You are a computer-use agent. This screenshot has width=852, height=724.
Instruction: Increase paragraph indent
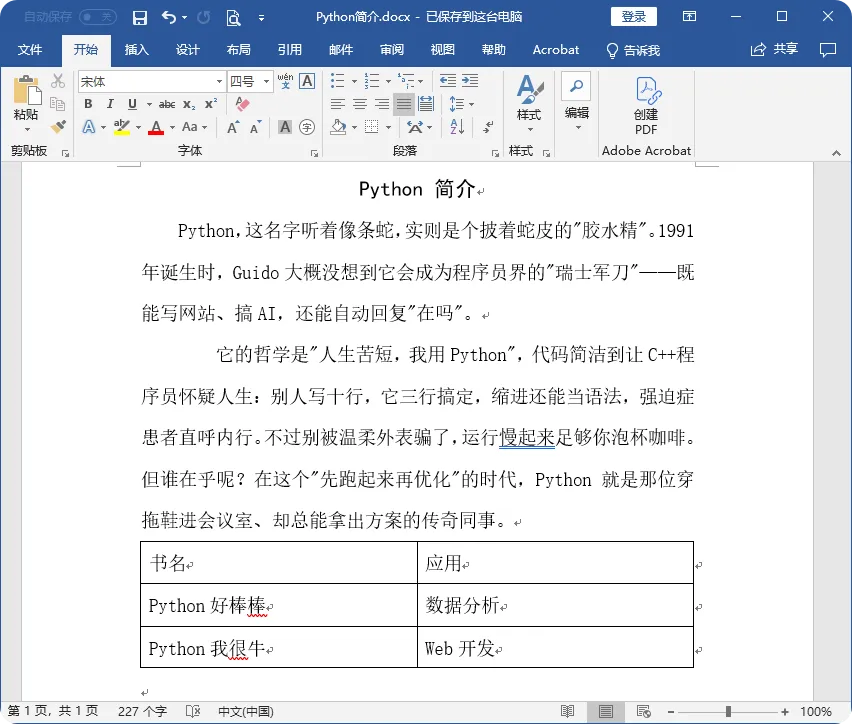coord(470,81)
